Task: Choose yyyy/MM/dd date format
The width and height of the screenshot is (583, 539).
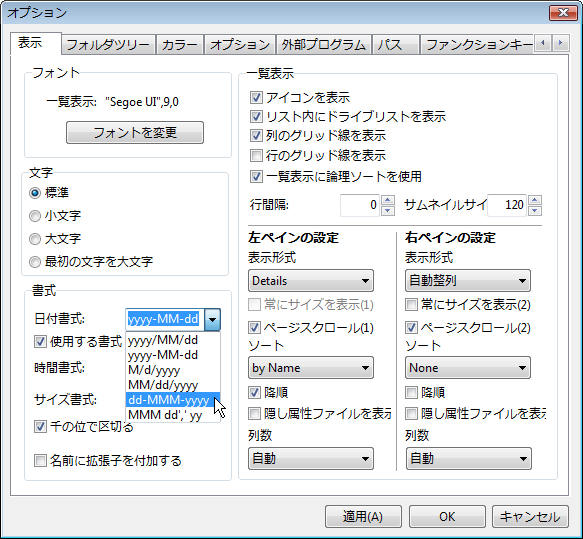Action: pos(173,340)
